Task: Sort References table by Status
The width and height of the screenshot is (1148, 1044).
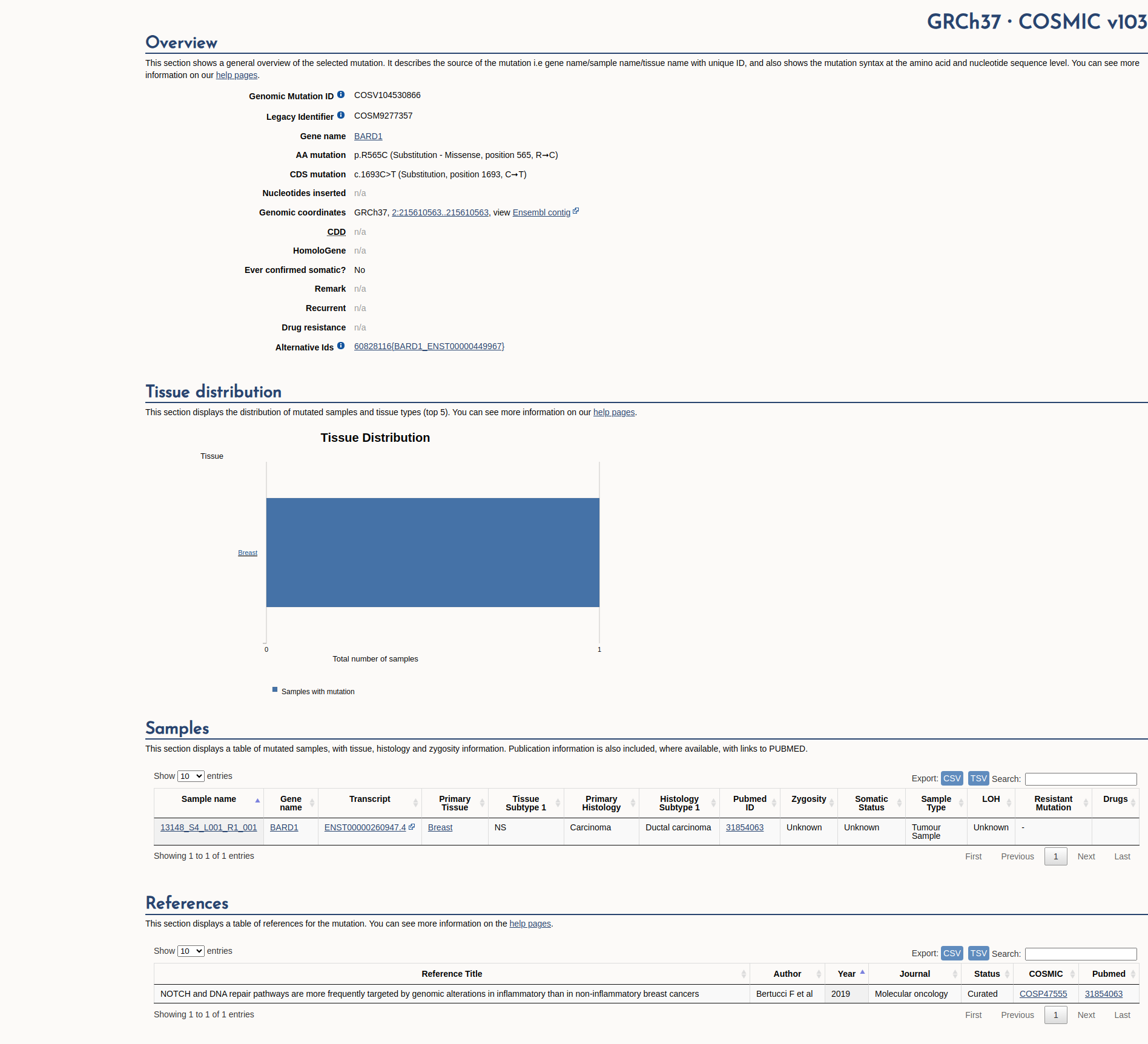Action: pyautogui.click(x=987, y=974)
